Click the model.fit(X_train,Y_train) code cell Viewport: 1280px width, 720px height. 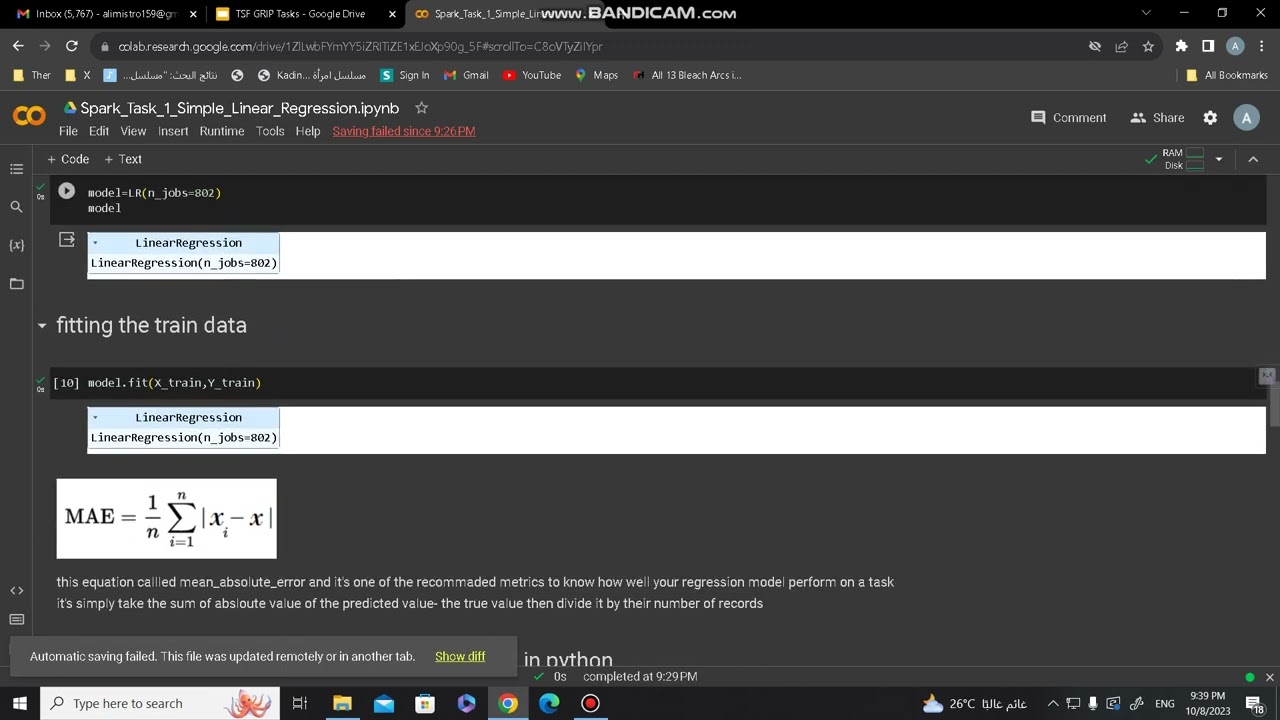[x=660, y=383]
